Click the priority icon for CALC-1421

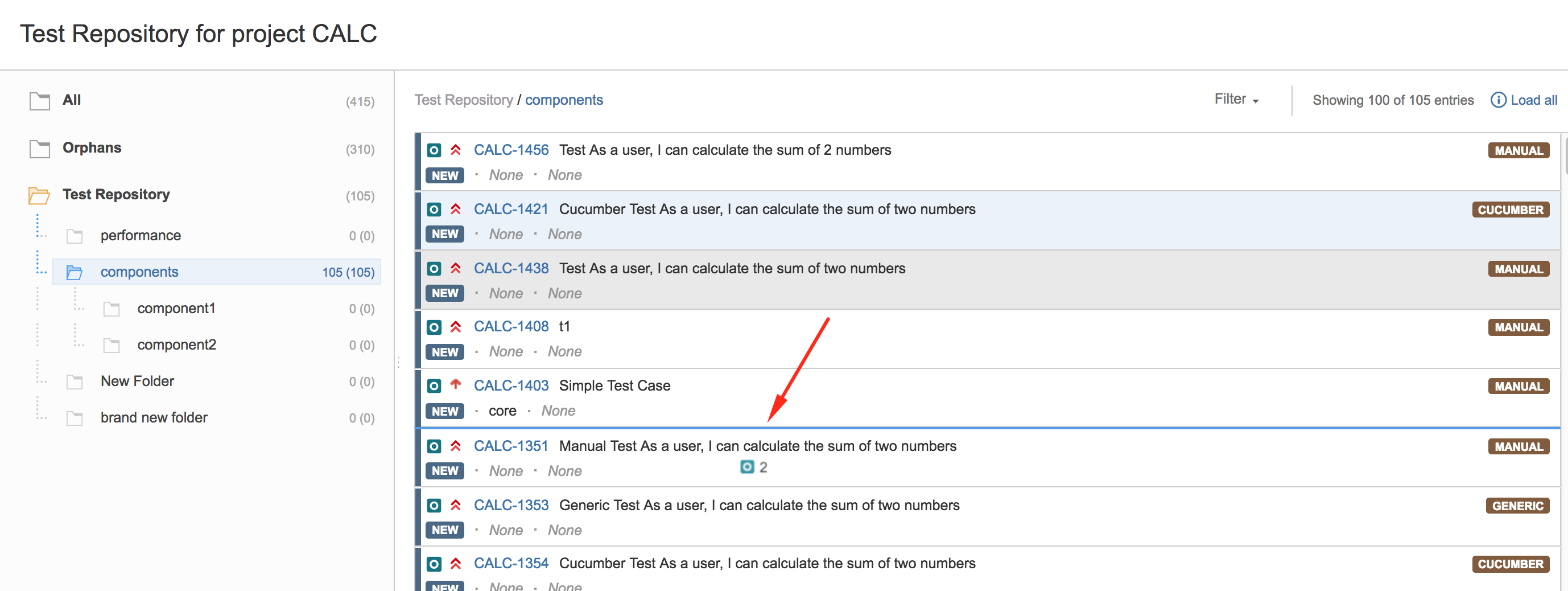point(455,209)
